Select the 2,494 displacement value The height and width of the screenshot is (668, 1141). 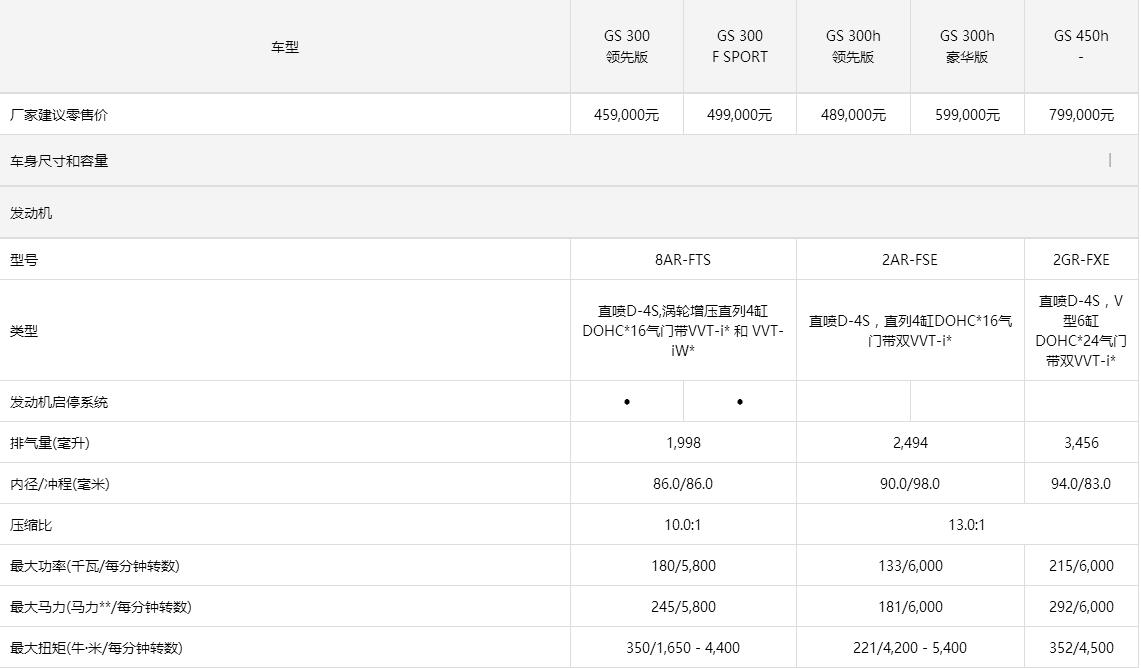coord(910,442)
